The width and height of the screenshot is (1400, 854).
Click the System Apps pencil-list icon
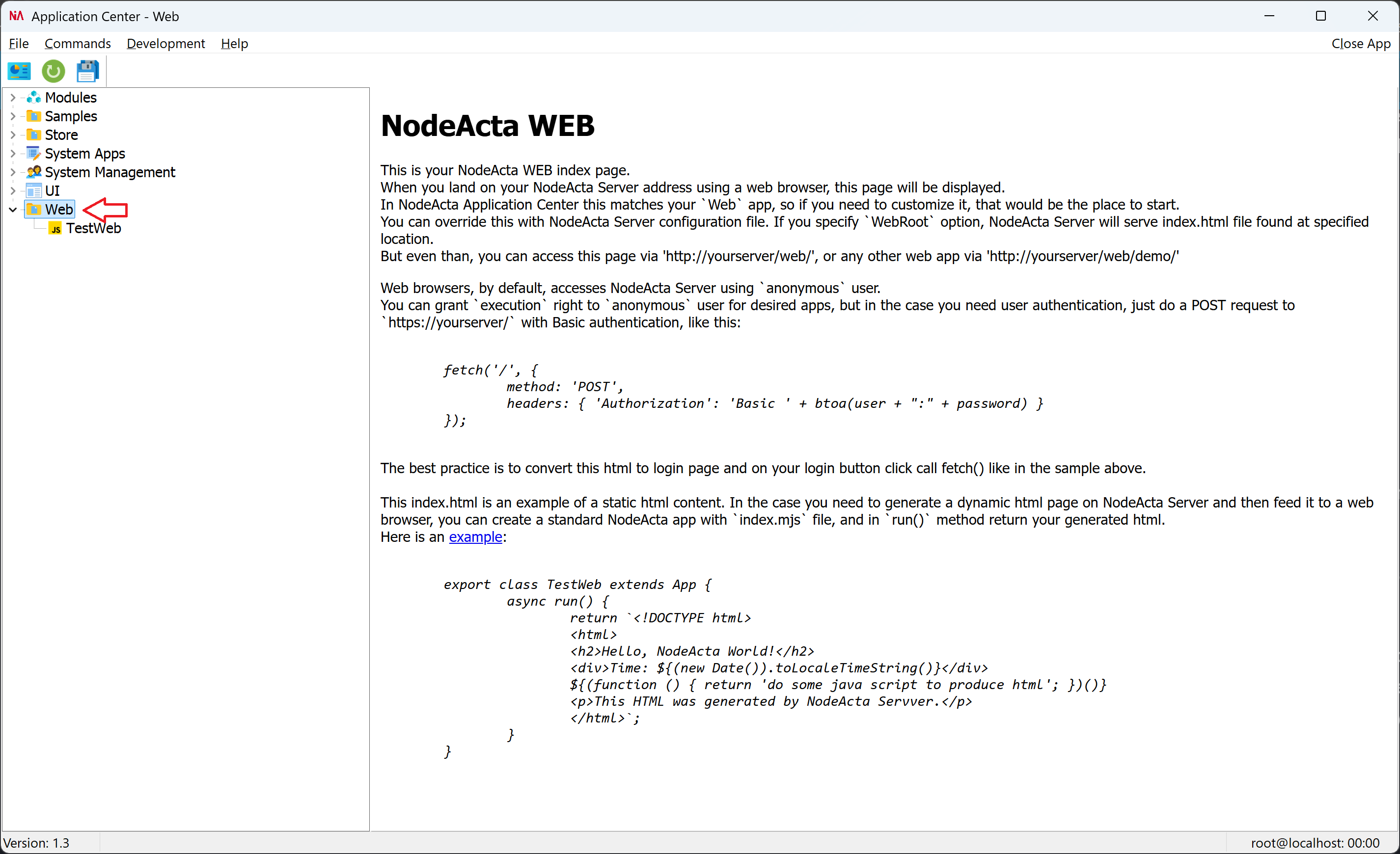tap(34, 153)
